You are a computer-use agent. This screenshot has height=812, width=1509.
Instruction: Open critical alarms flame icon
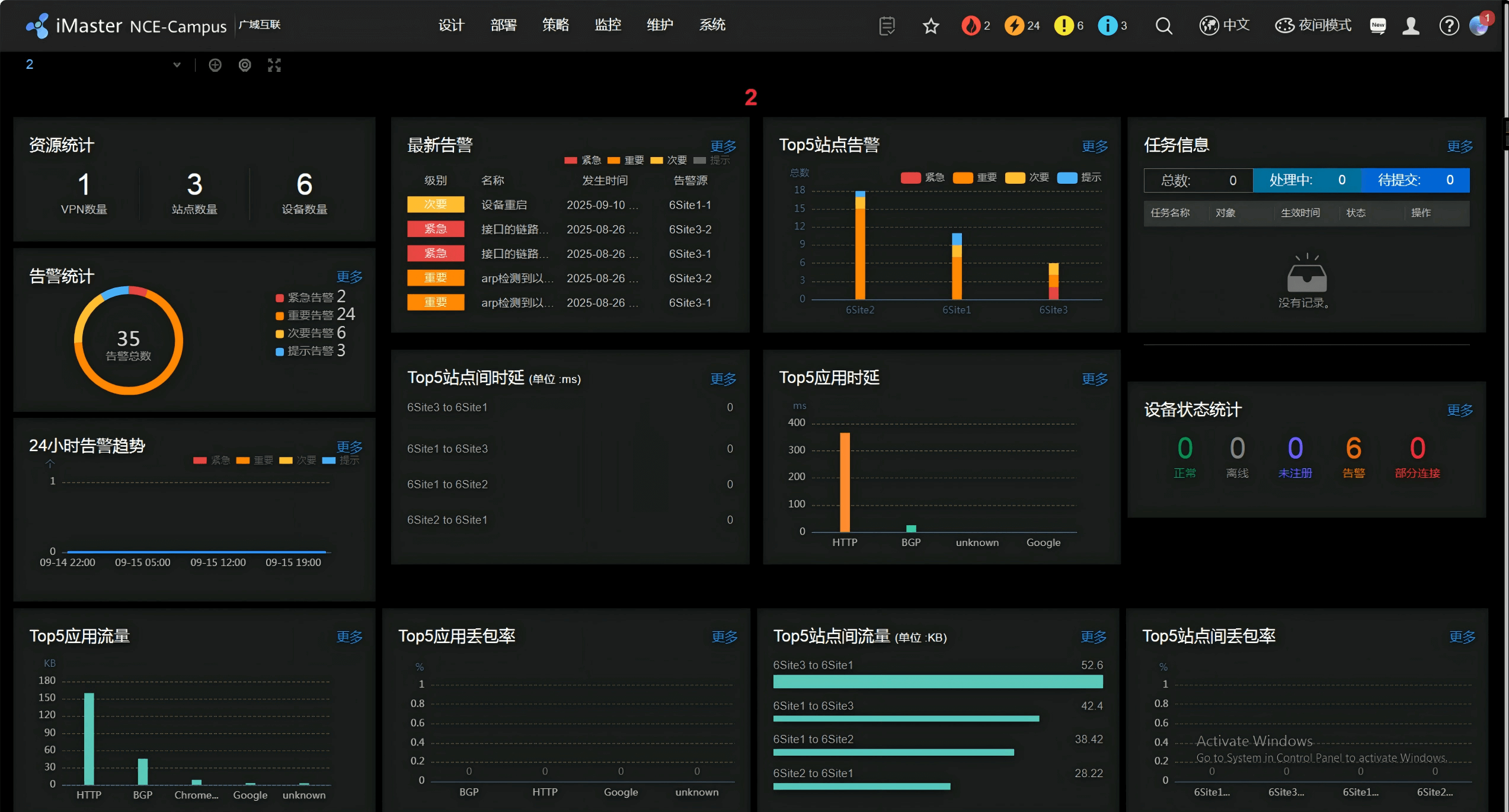tap(970, 25)
